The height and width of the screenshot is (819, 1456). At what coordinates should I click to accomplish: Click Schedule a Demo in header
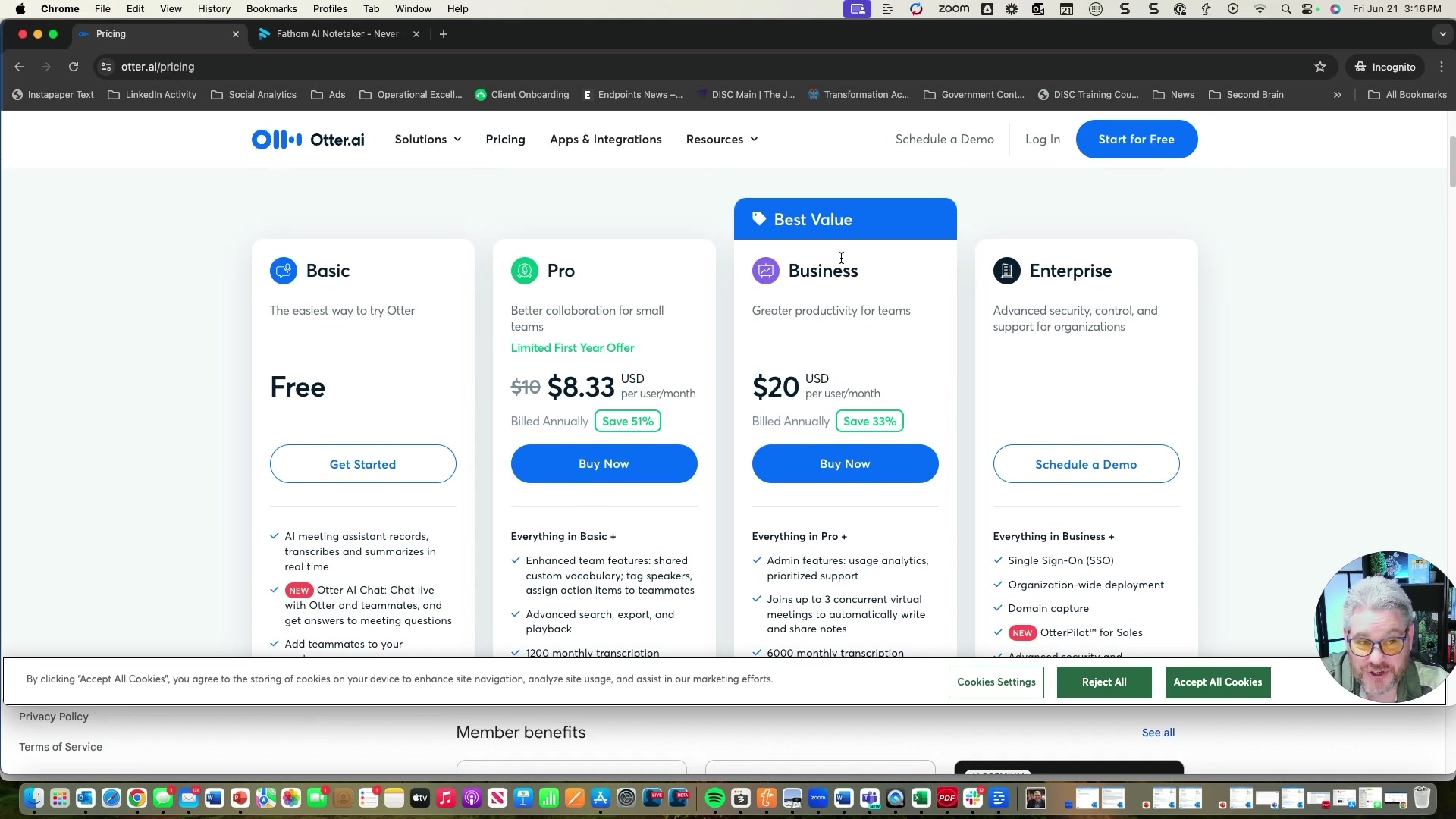945,140
